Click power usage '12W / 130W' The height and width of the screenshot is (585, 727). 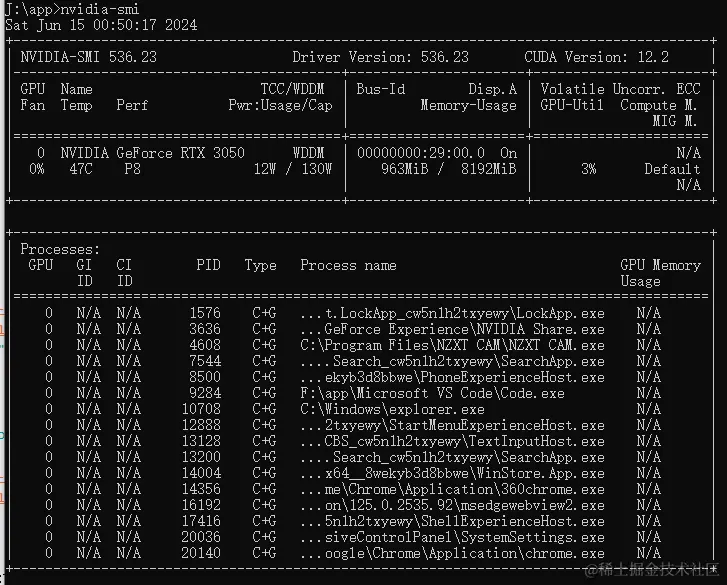coord(293,169)
